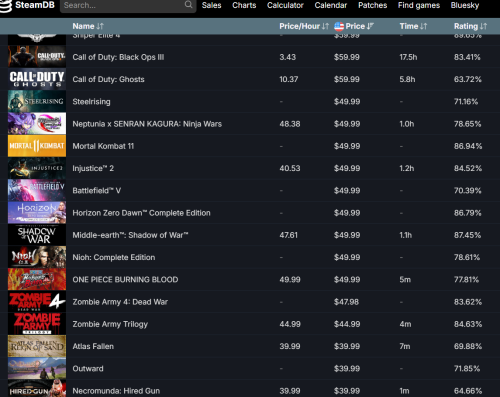Click the 5.8h time value
The height and width of the screenshot is (397, 500).
(407, 79)
